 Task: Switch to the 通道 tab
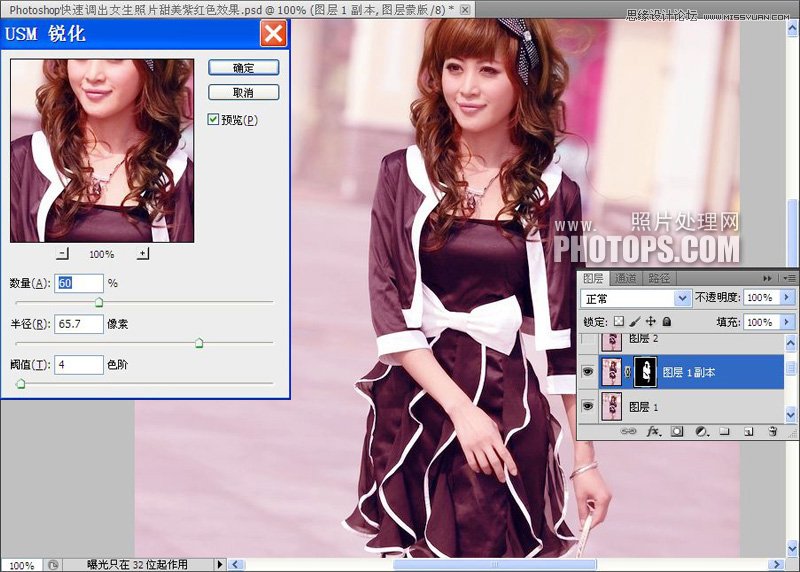point(626,278)
